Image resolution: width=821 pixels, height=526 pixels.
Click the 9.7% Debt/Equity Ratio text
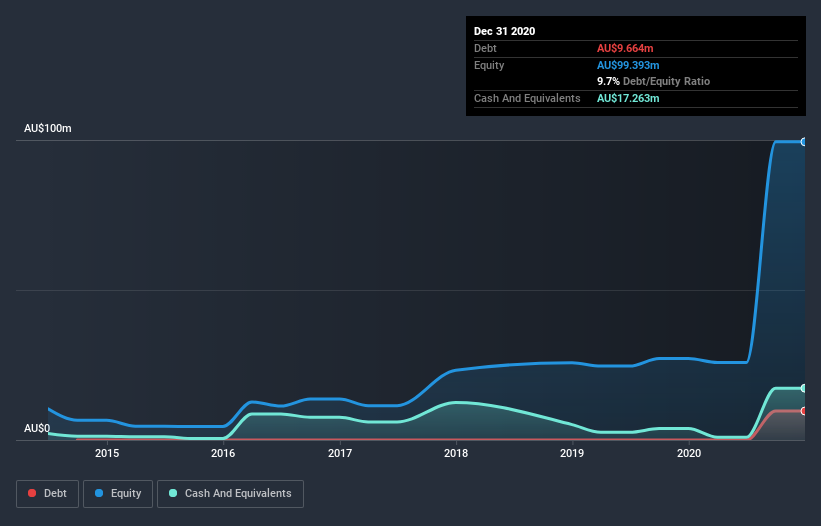click(x=653, y=82)
